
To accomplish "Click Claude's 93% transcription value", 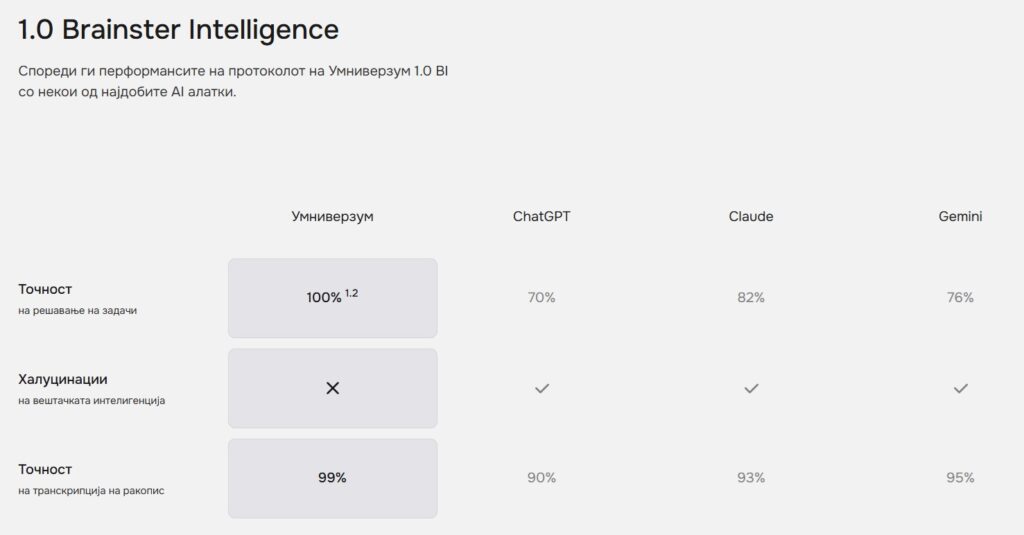I will 751,478.
